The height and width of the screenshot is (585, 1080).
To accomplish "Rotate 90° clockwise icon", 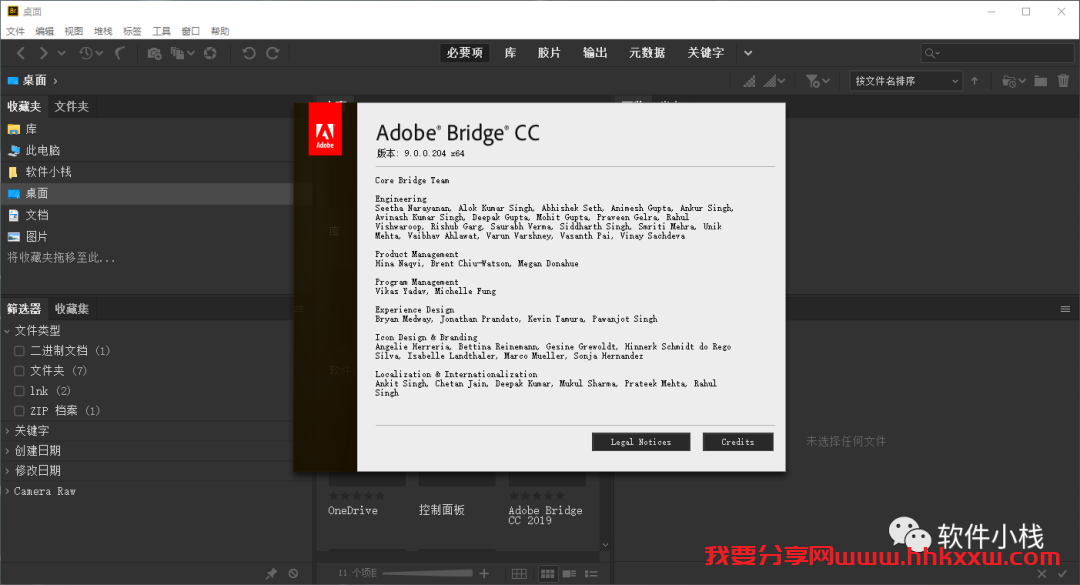I will [x=273, y=53].
